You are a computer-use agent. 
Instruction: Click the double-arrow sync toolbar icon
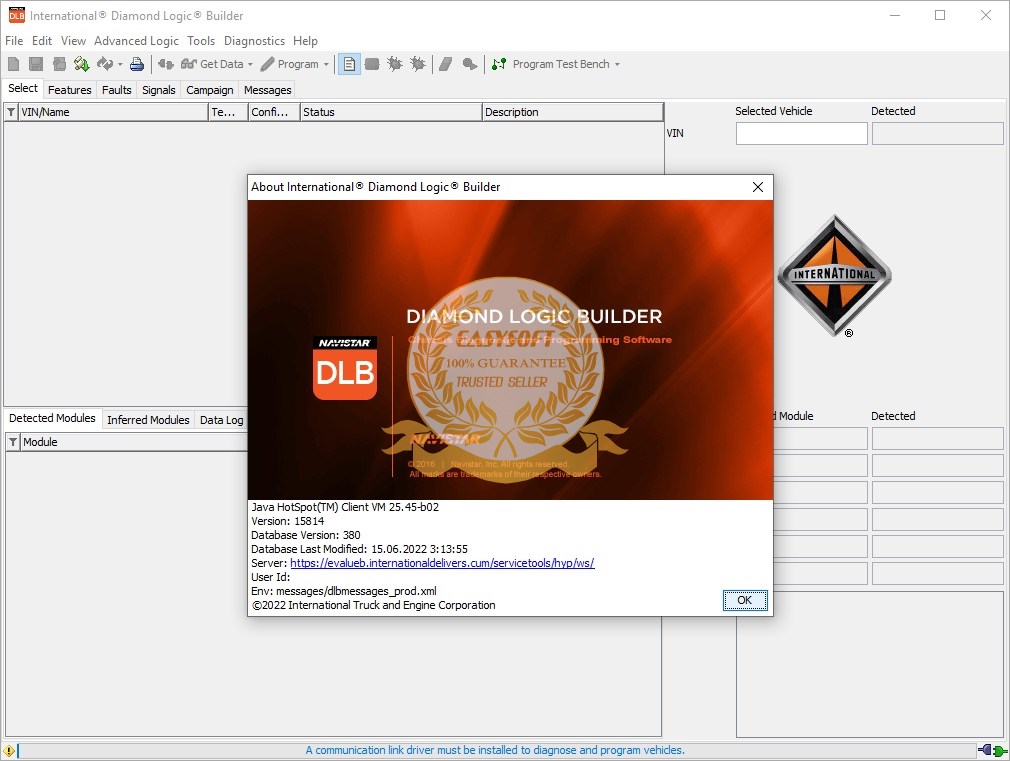click(105, 64)
